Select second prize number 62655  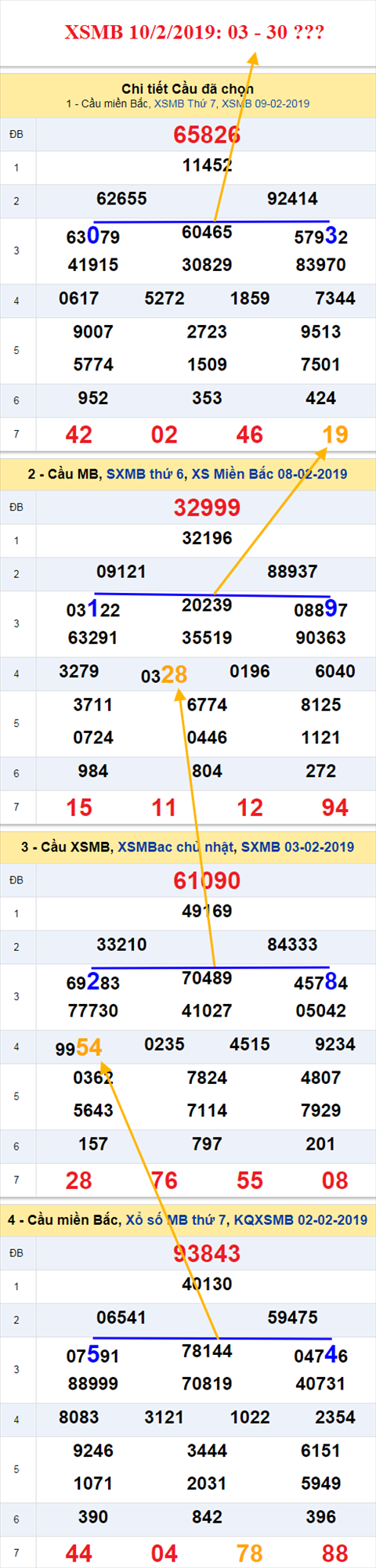click(x=121, y=199)
